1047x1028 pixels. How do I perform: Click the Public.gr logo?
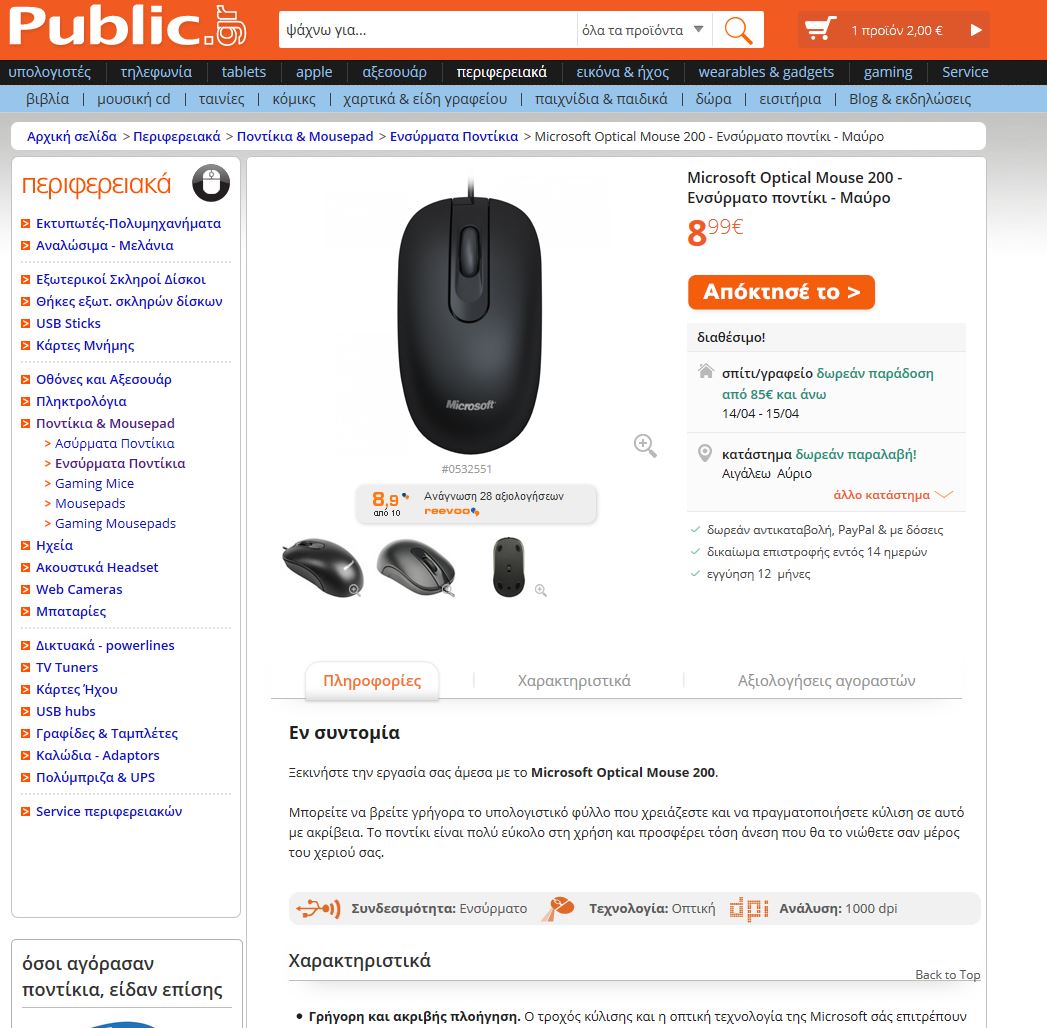click(x=127, y=28)
